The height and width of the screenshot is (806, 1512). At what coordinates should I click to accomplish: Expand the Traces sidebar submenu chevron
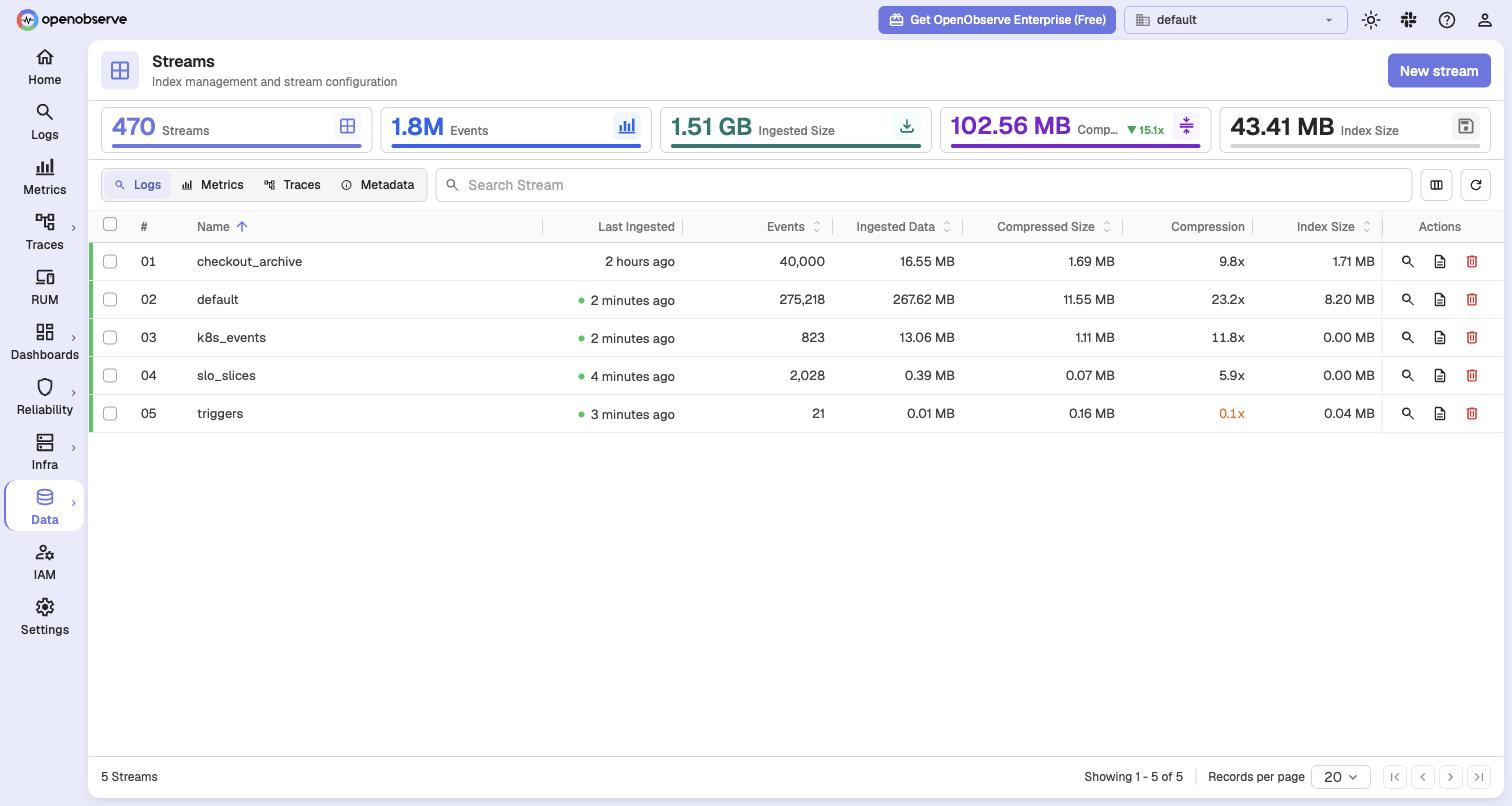click(73, 228)
